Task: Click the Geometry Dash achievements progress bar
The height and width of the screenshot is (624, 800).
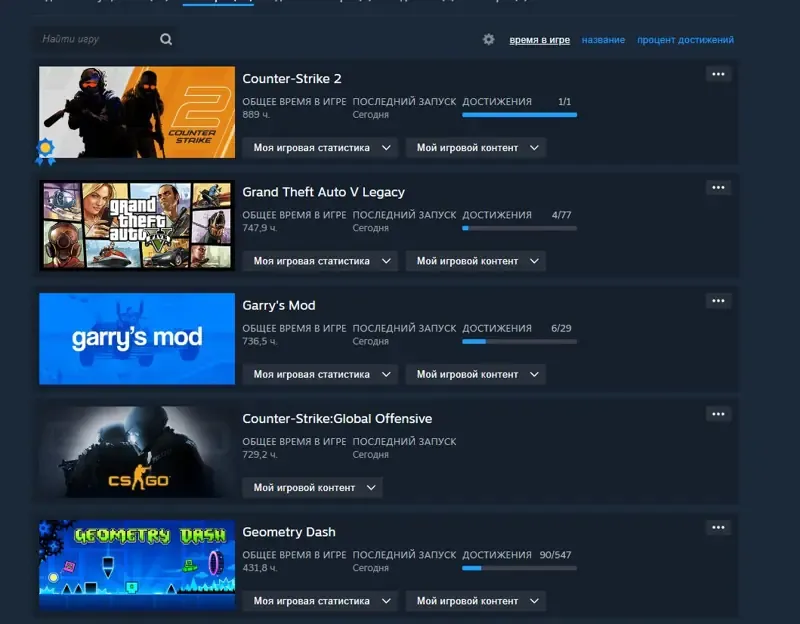Action: (x=519, y=568)
